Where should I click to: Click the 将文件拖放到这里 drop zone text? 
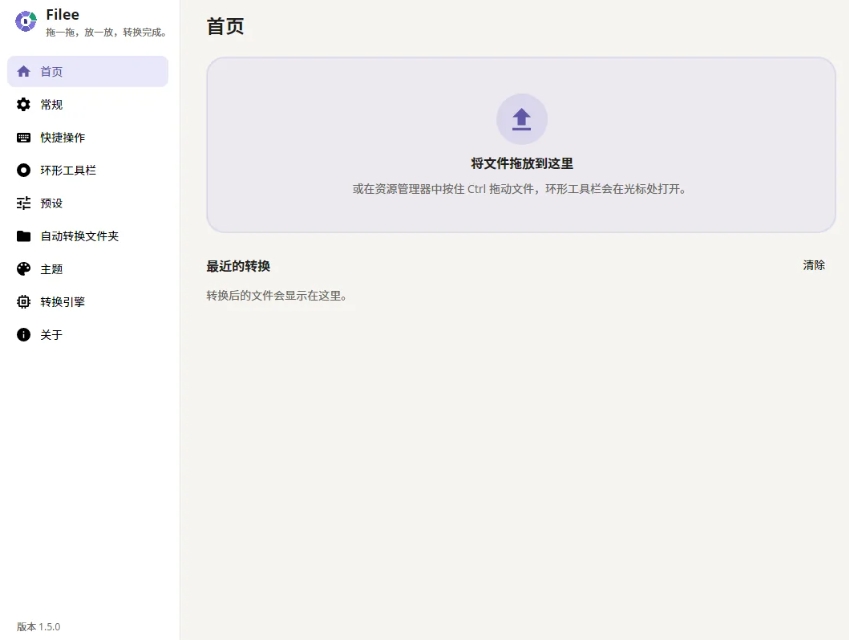tap(521, 164)
